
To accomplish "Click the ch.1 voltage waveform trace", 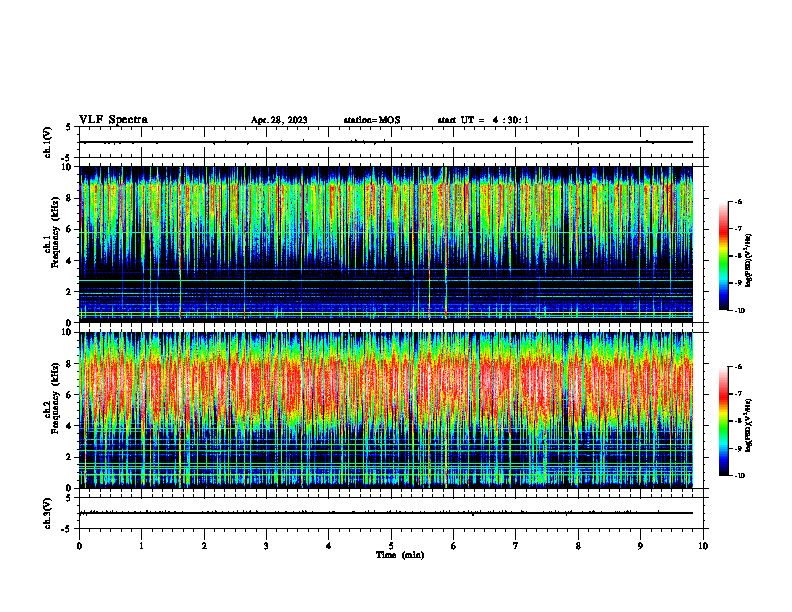I will (386, 142).
